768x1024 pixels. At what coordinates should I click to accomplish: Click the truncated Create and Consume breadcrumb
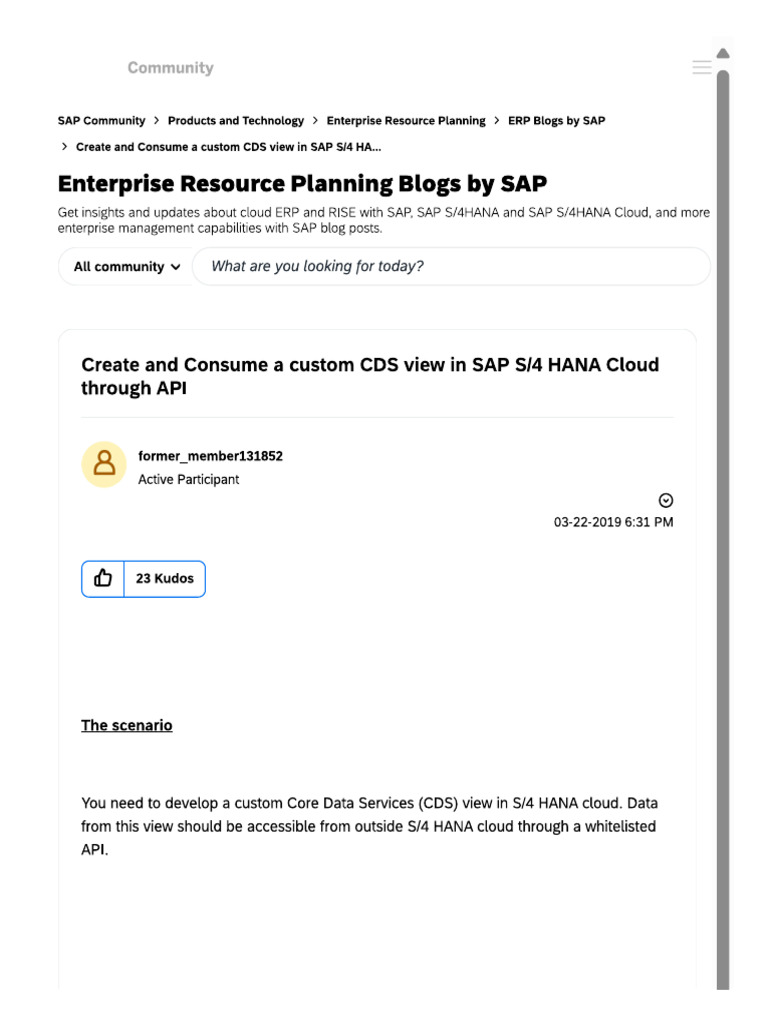click(x=228, y=147)
